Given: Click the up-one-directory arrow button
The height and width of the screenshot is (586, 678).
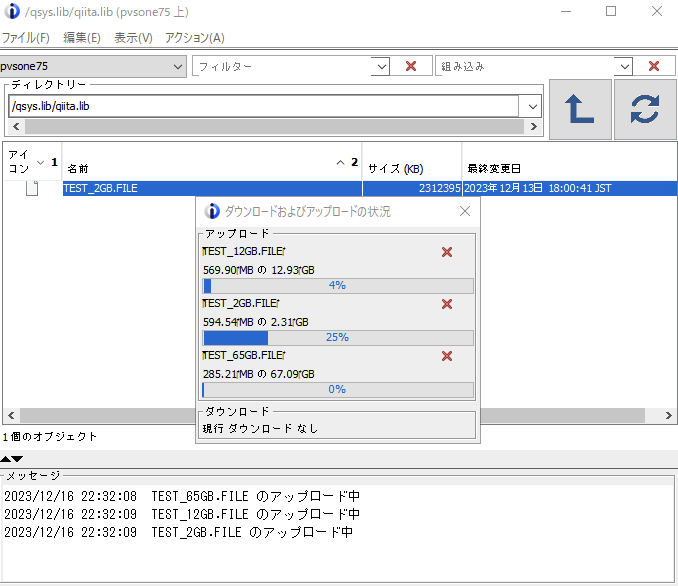Looking at the screenshot, I should pyautogui.click(x=580, y=109).
